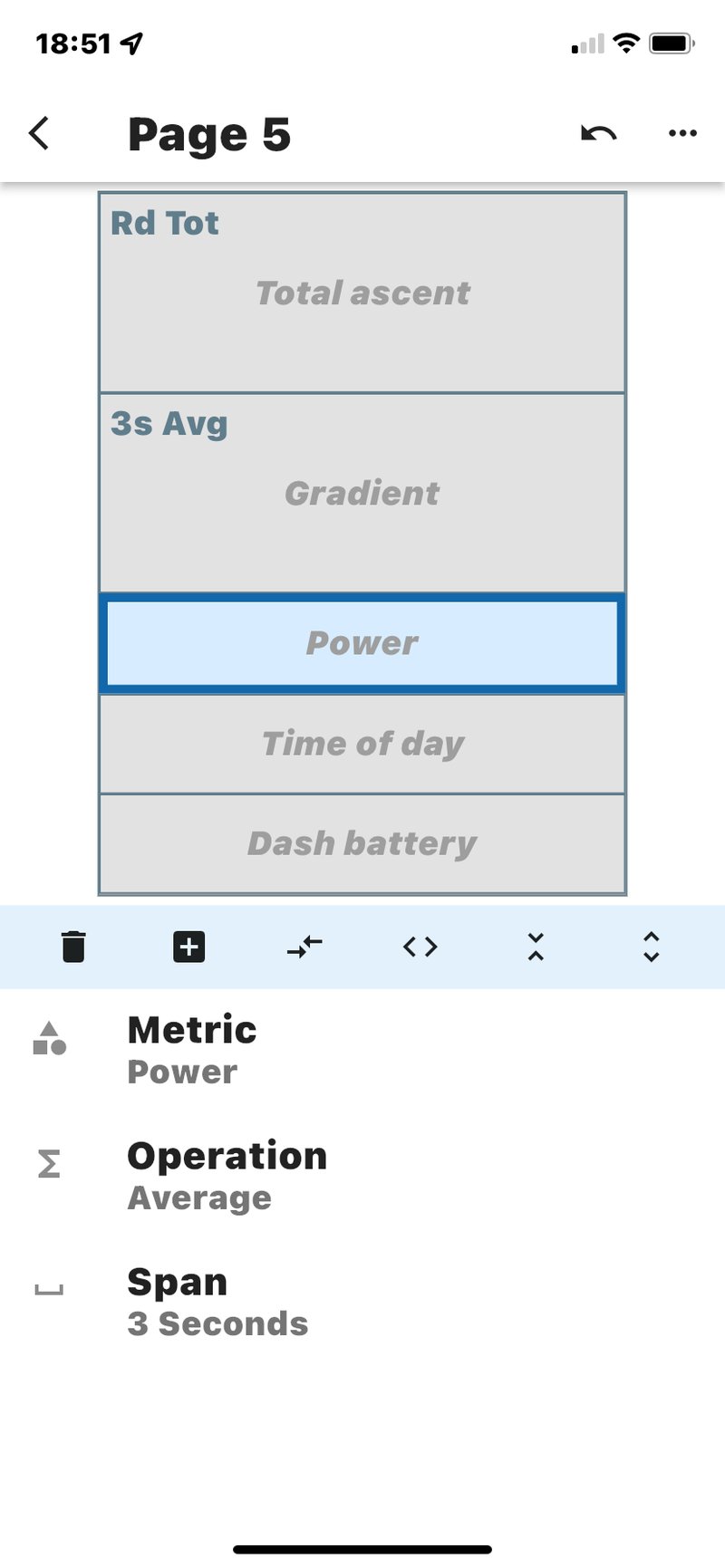Tap the horizontal angle brackets icon
The width and height of the screenshot is (725, 1568).
[420, 947]
